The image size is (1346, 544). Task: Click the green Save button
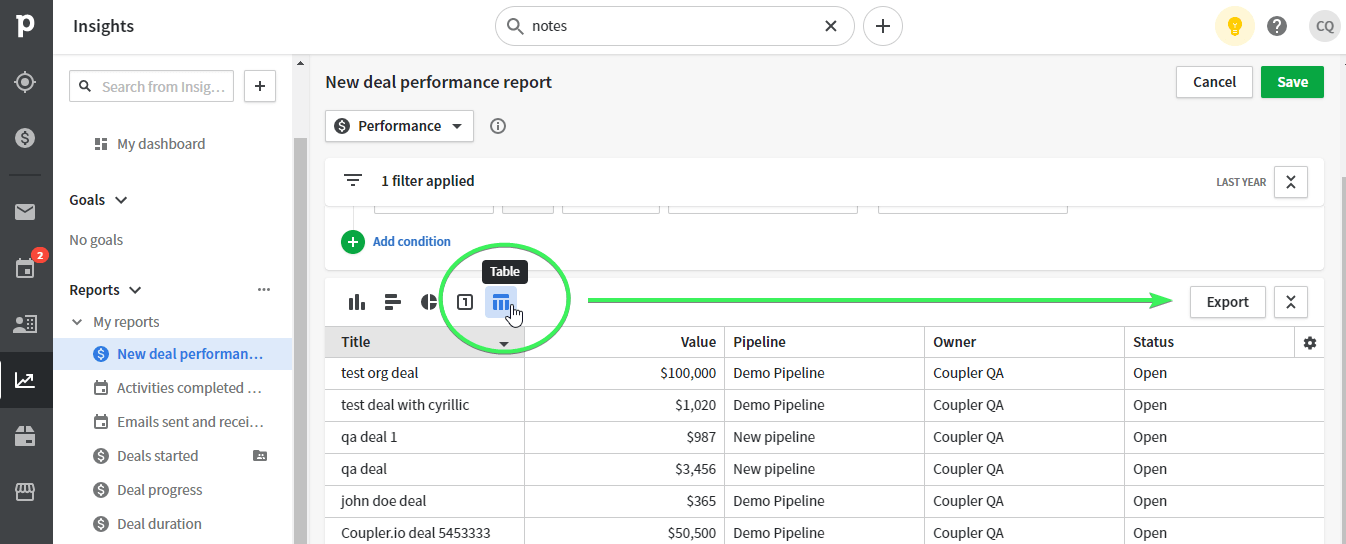coord(1292,82)
